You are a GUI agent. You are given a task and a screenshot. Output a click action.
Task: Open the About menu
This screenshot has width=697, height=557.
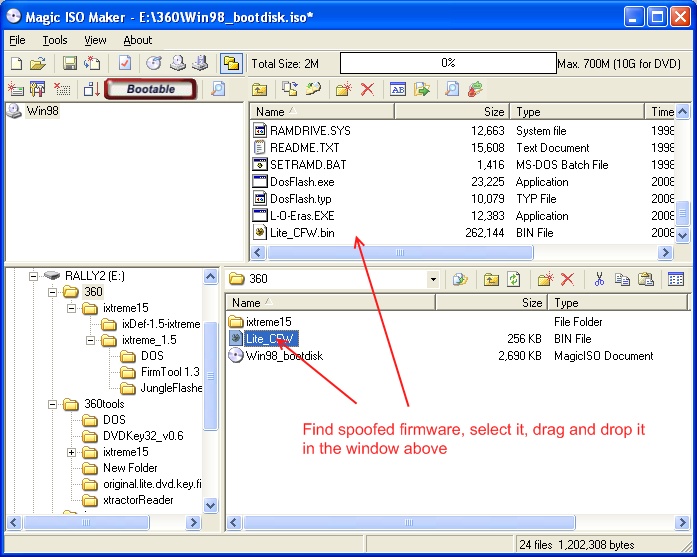[138, 40]
